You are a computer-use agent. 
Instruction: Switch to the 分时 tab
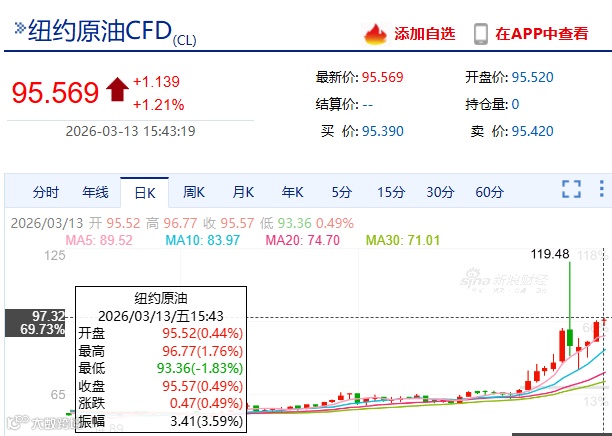pos(46,192)
